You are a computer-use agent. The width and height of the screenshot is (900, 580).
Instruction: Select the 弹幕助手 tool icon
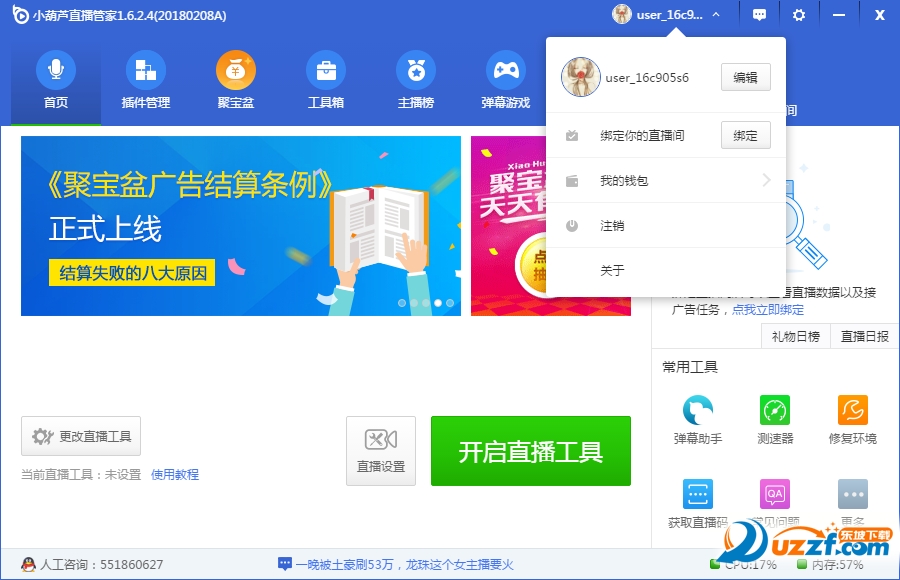pyautogui.click(x=697, y=410)
